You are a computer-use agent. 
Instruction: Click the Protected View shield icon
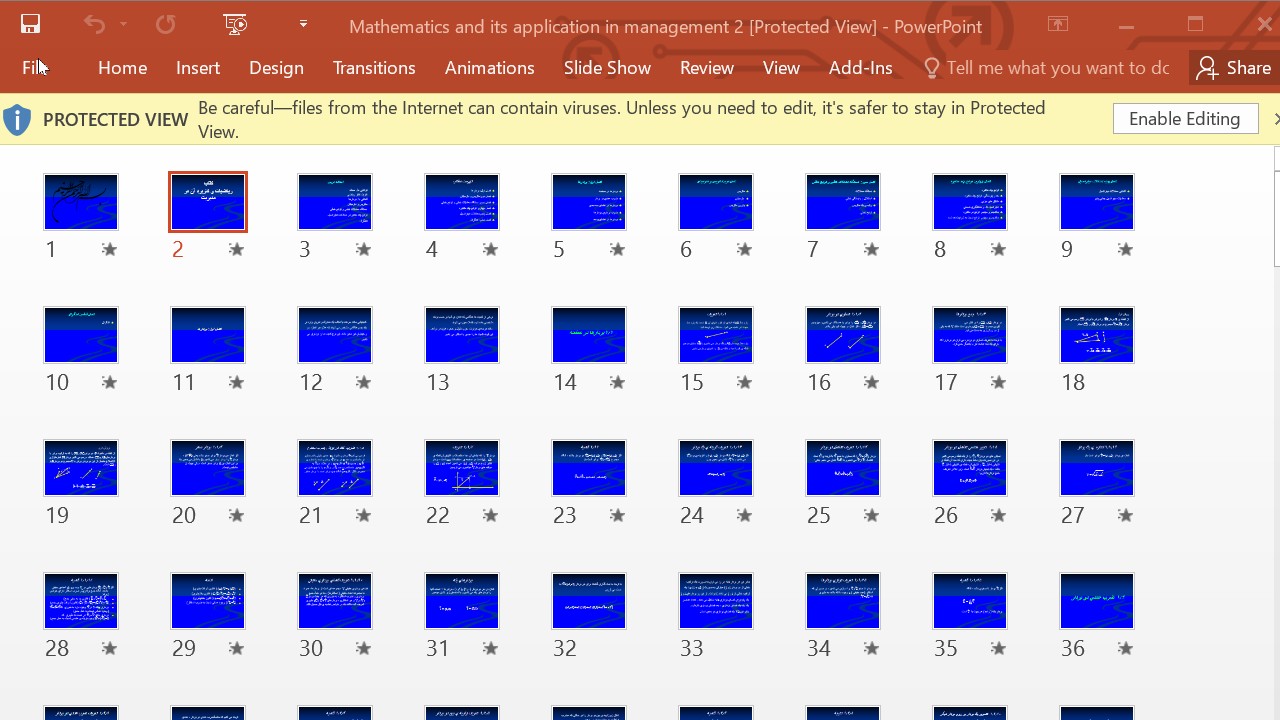[17, 120]
